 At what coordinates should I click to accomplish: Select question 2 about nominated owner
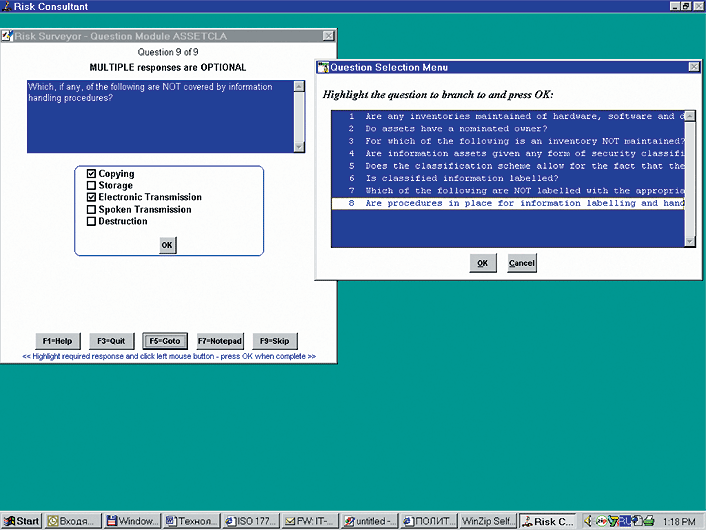(x=455, y=130)
